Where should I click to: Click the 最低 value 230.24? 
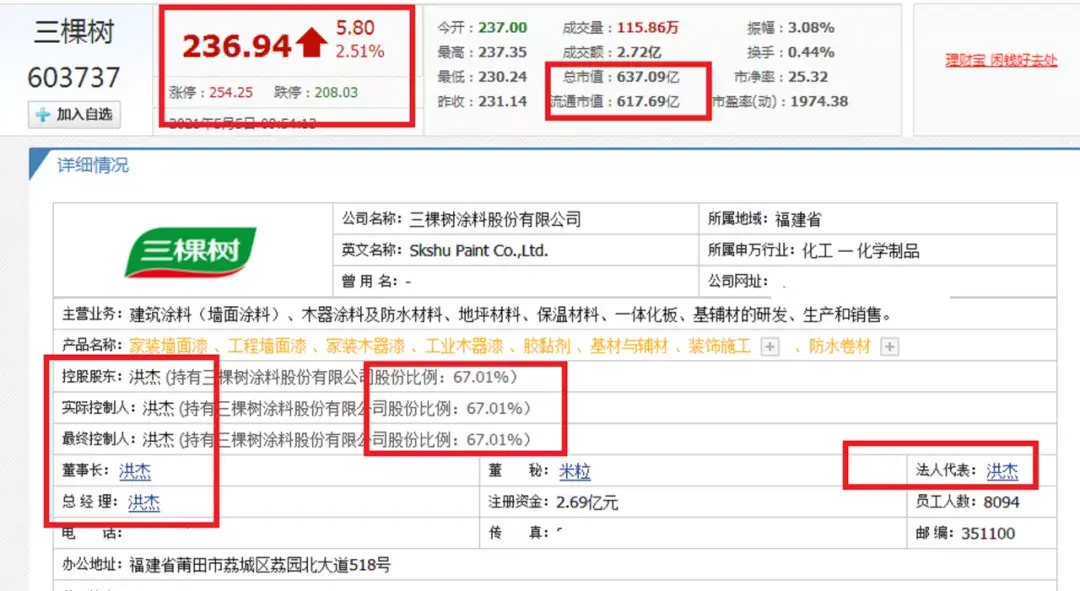tap(503, 77)
